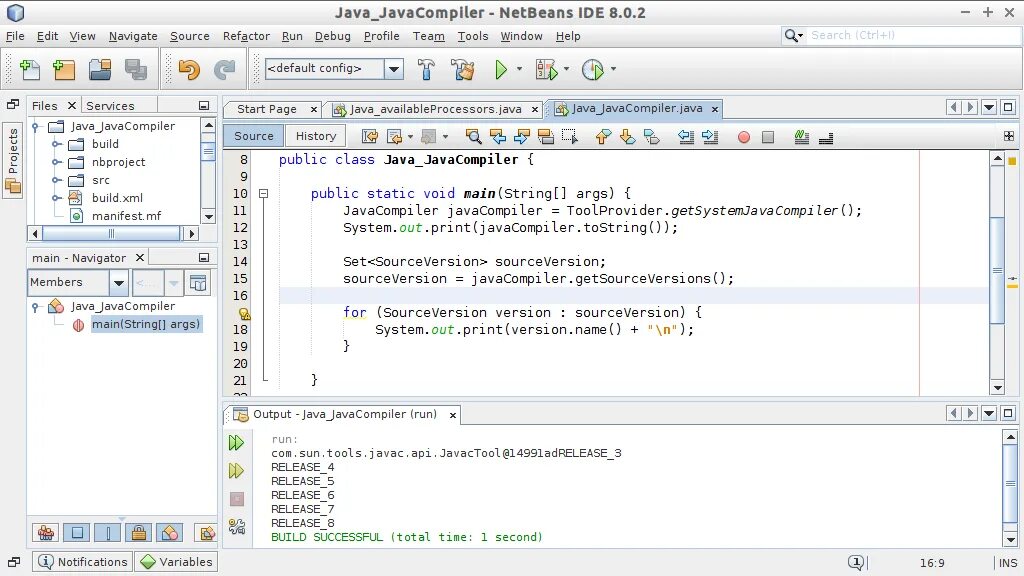This screenshot has height=576, width=1024.
Task: Toggle the Highlight Search icon in editor toolbar
Action: [x=545, y=136]
